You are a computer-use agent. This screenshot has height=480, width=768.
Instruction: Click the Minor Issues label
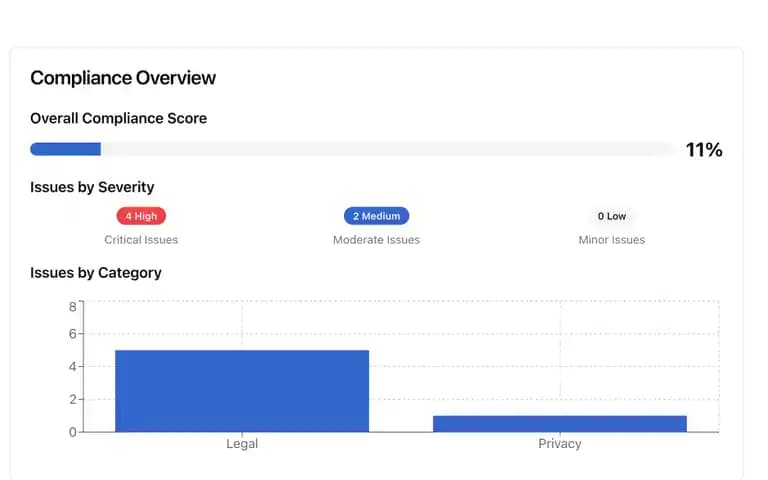pos(611,240)
